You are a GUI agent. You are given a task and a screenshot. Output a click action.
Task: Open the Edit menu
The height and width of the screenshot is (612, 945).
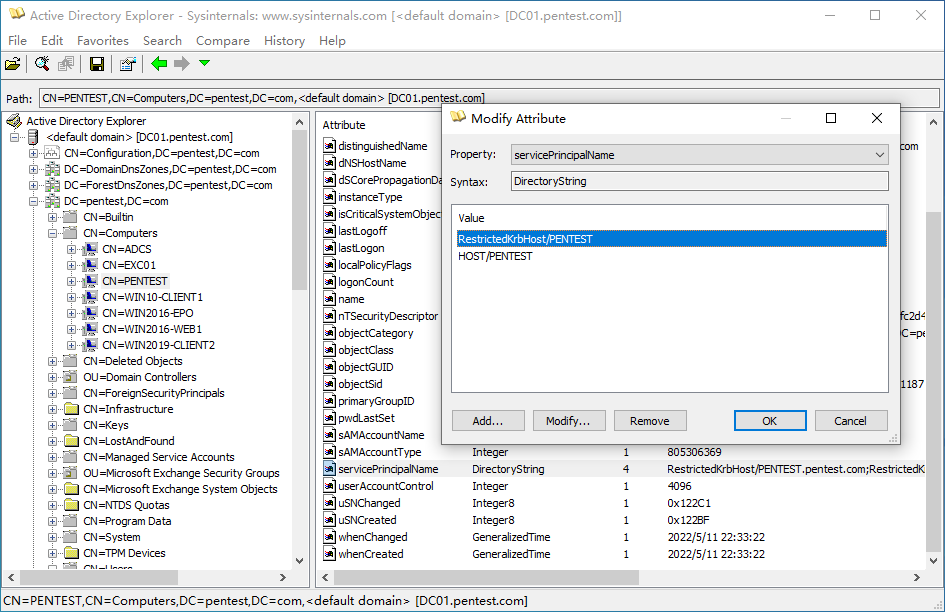click(x=52, y=40)
